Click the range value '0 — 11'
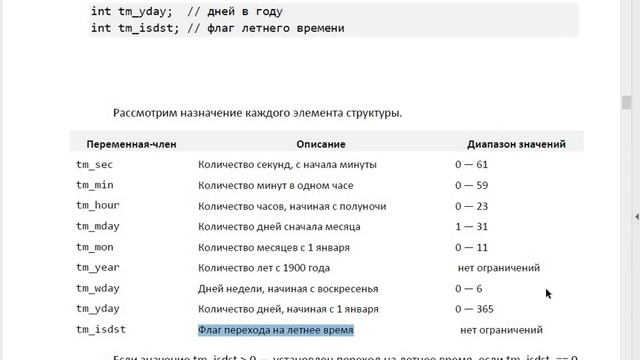The image size is (640, 360). point(471,247)
